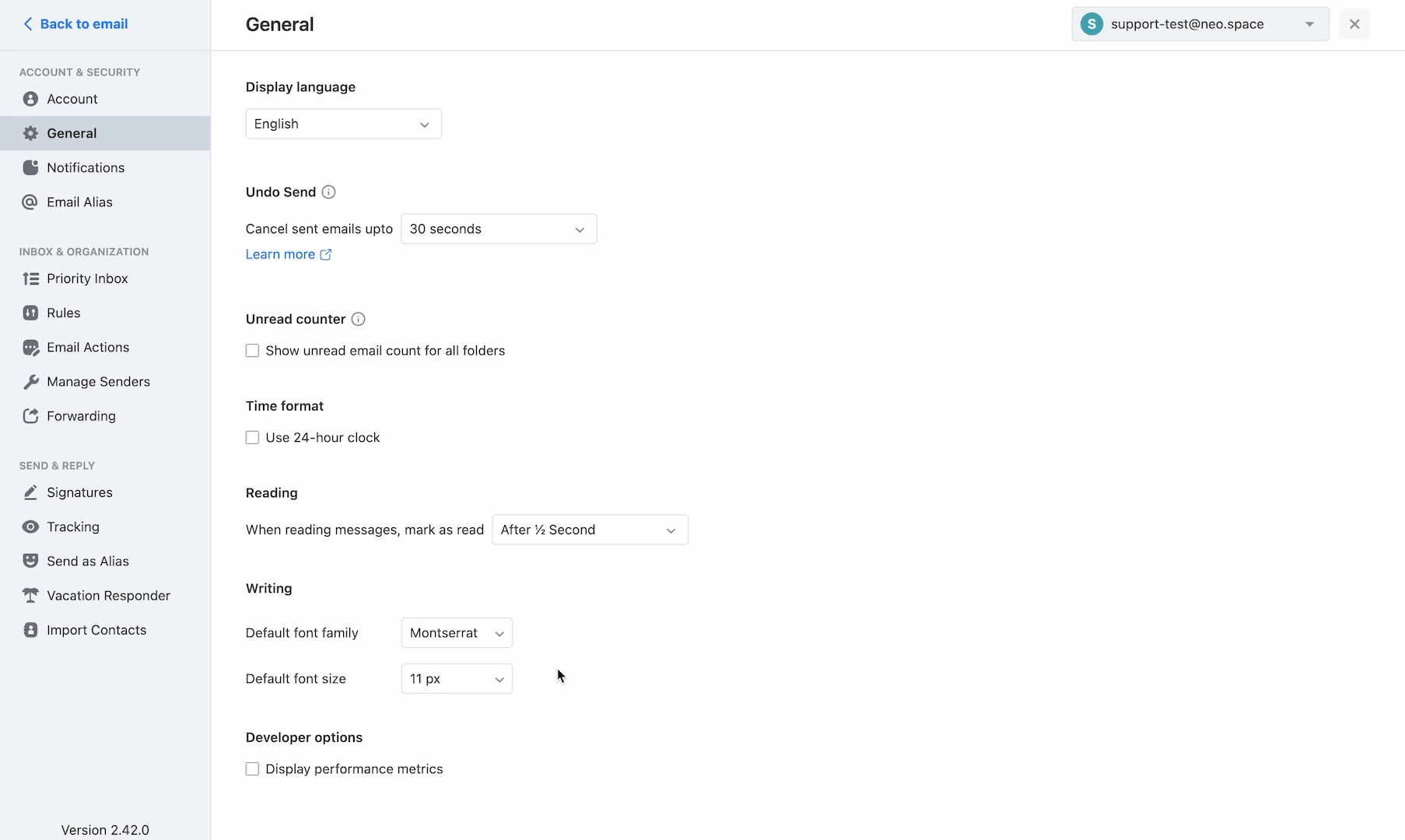Image resolution: width=1405 pixels, height=840 pixels.
Task: Go to Notifications settings
Action: tap(105, 167)
